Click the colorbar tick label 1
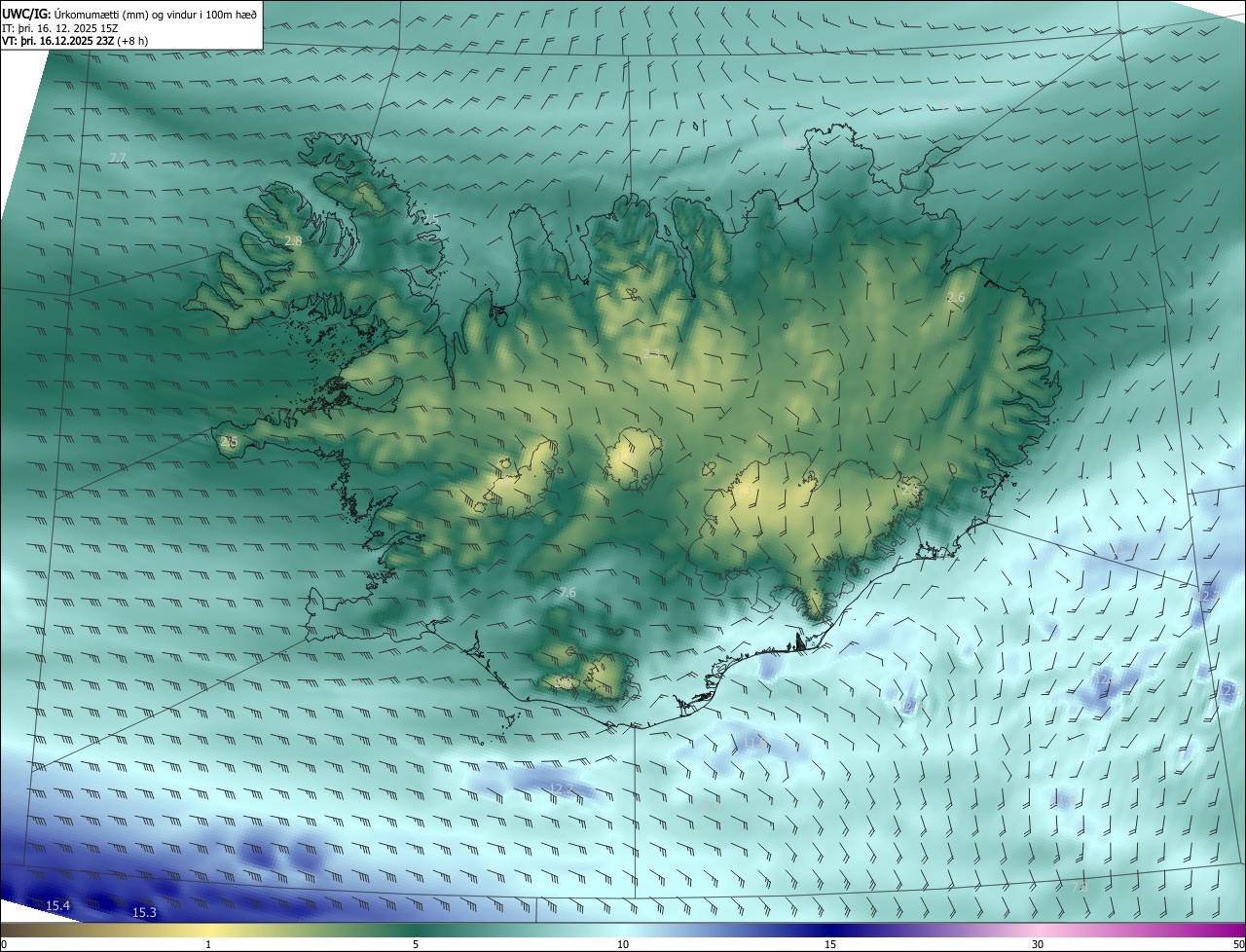 pyautogui.click(x=208, y=944)
